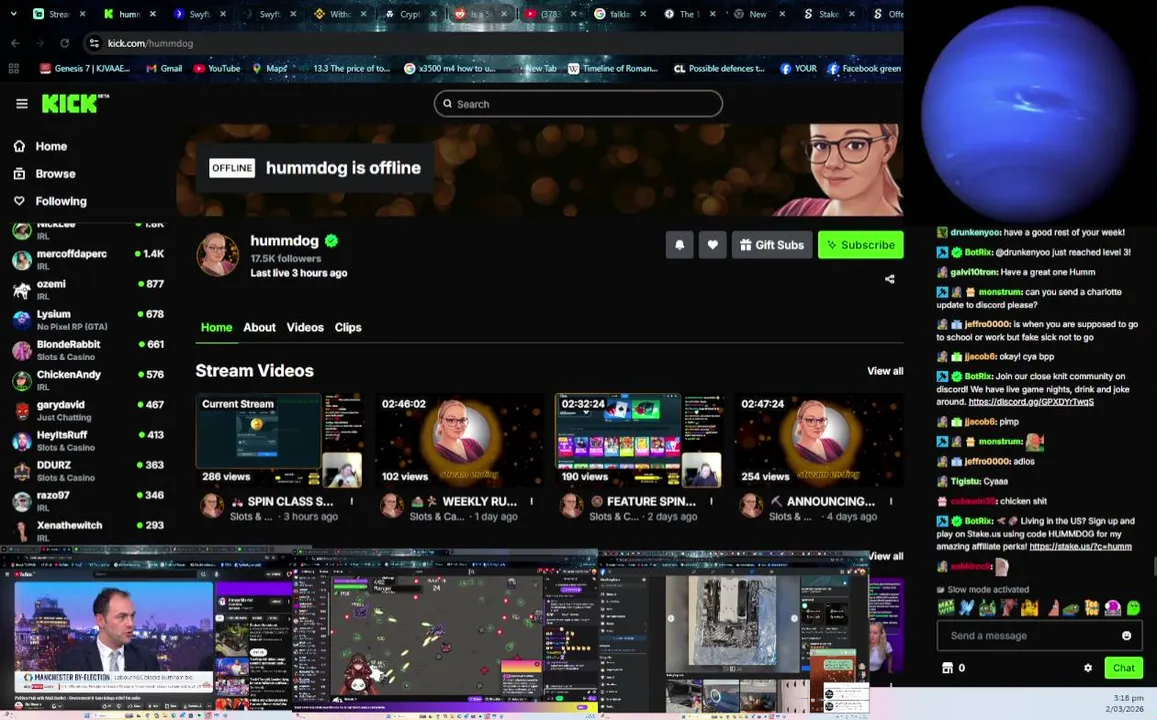Open the 02:46:02 video thumbnail
The image size is (1157, 720).
[459, 440]
